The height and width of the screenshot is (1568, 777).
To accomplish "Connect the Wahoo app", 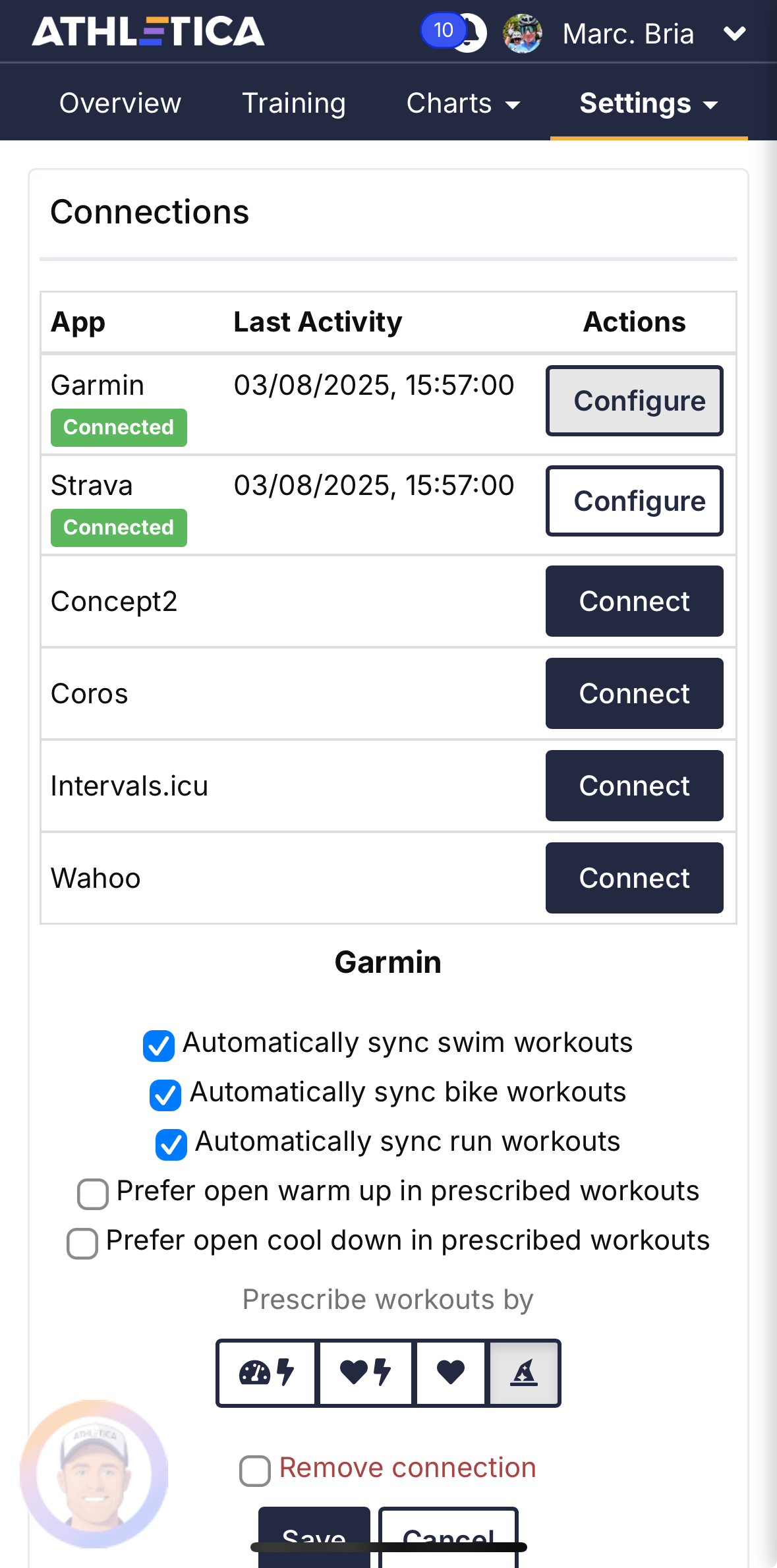I will (634, 878).
